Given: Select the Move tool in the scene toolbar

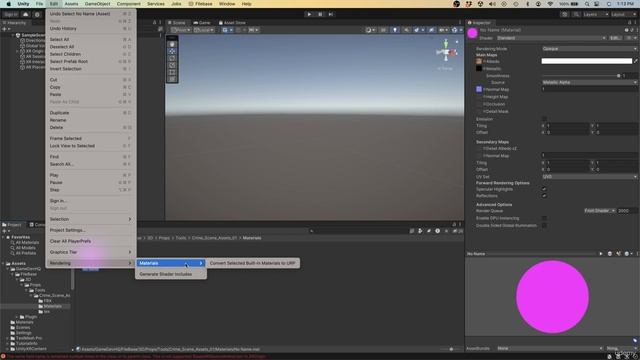Looking at the screenshot, I should 172,51.
